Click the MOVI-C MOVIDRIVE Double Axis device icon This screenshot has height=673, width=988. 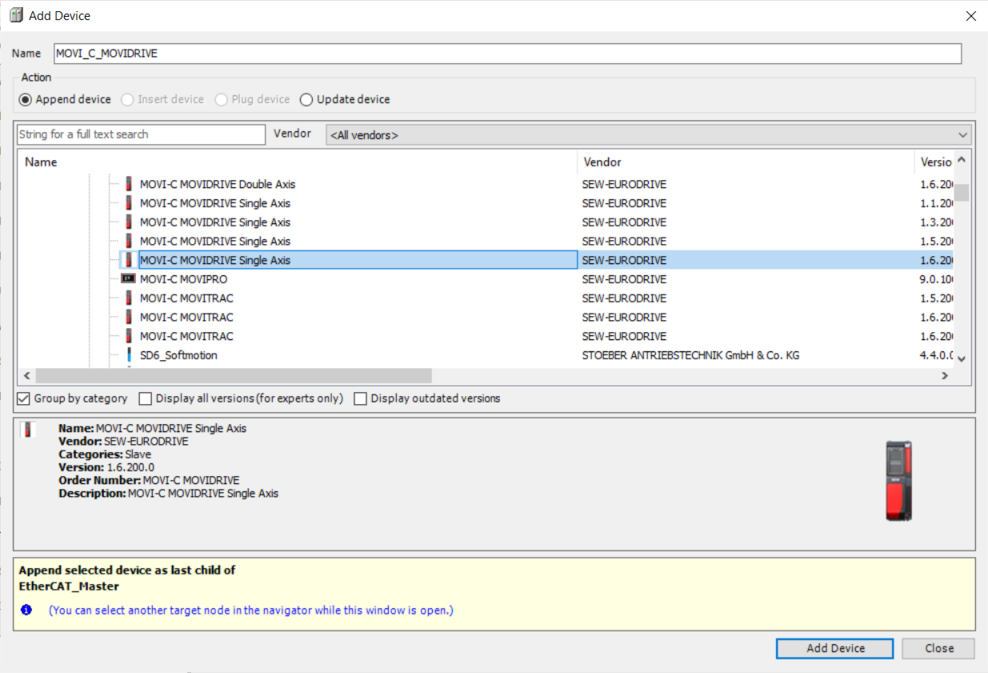click(x=128, y=184)
